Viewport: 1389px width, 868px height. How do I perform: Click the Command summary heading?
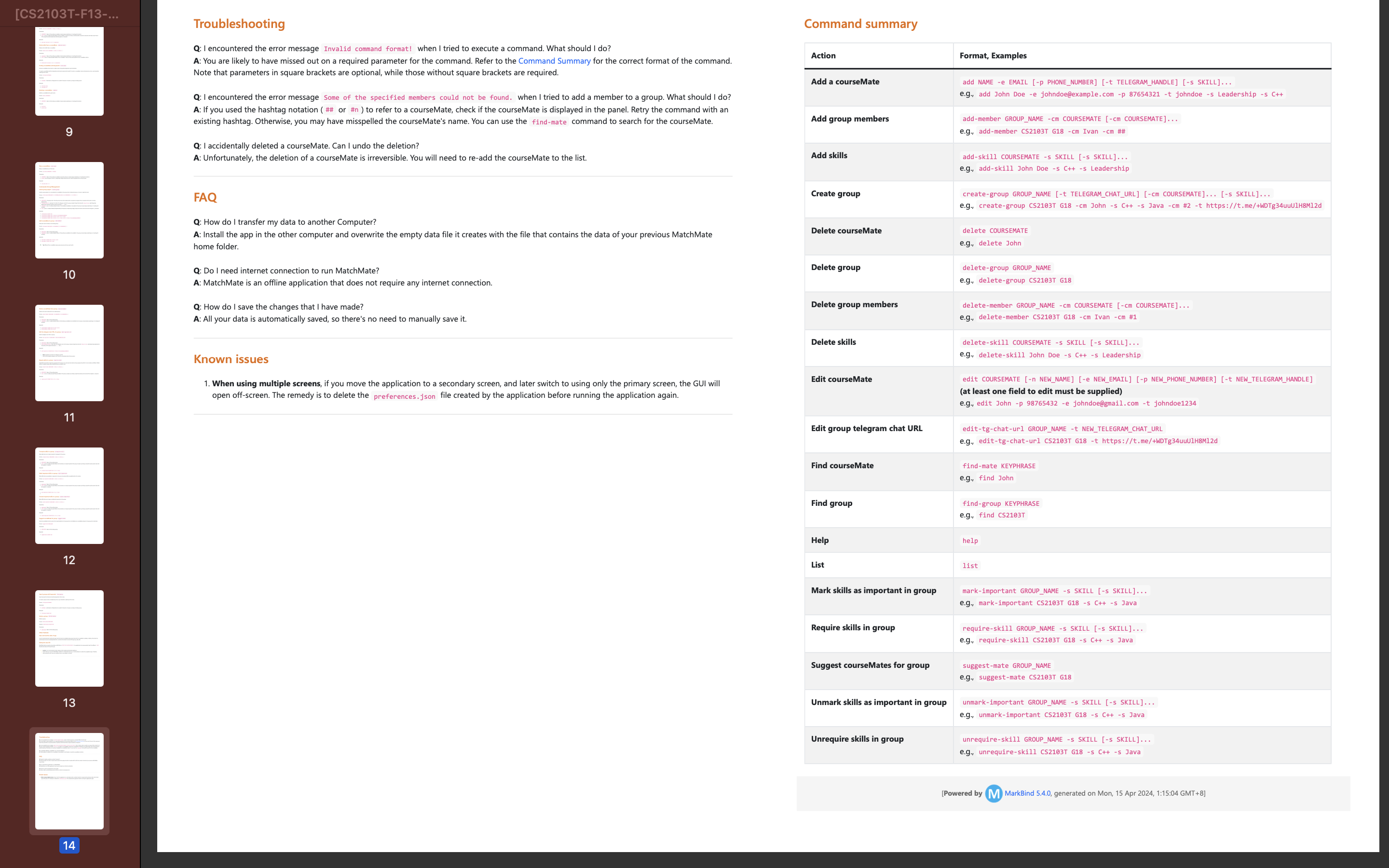860,24
